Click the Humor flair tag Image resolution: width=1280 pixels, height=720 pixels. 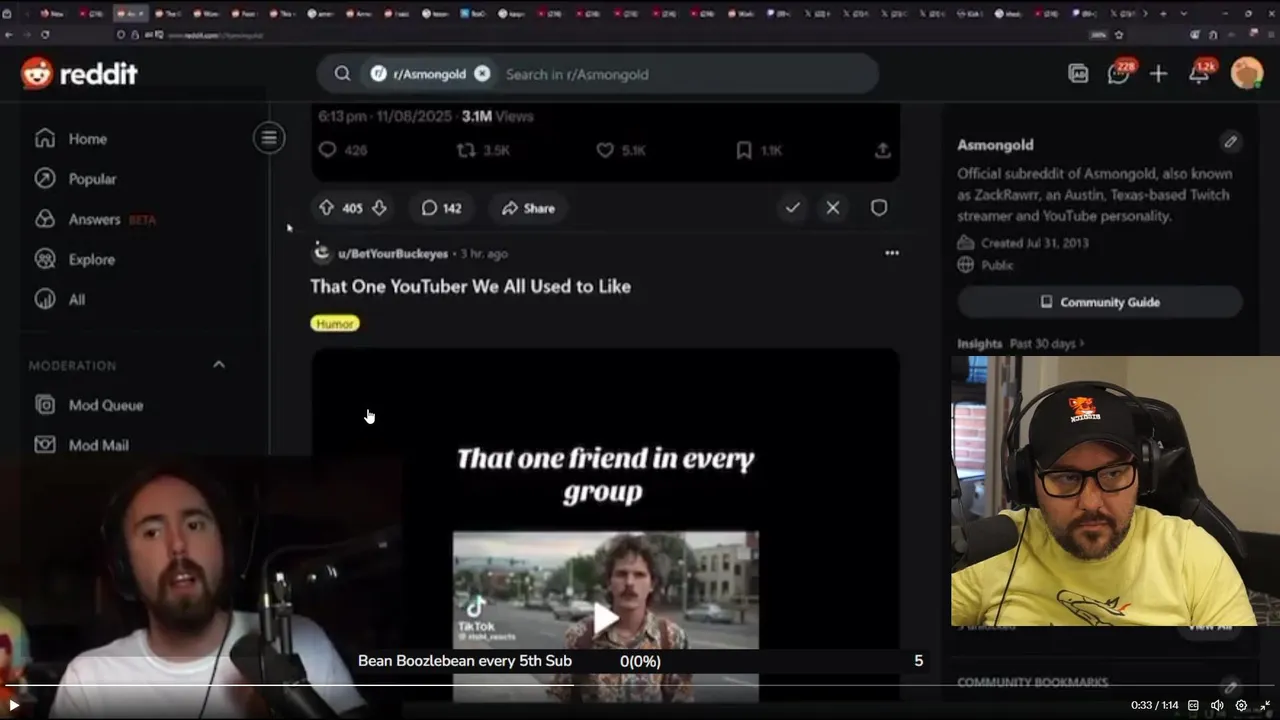335,324
